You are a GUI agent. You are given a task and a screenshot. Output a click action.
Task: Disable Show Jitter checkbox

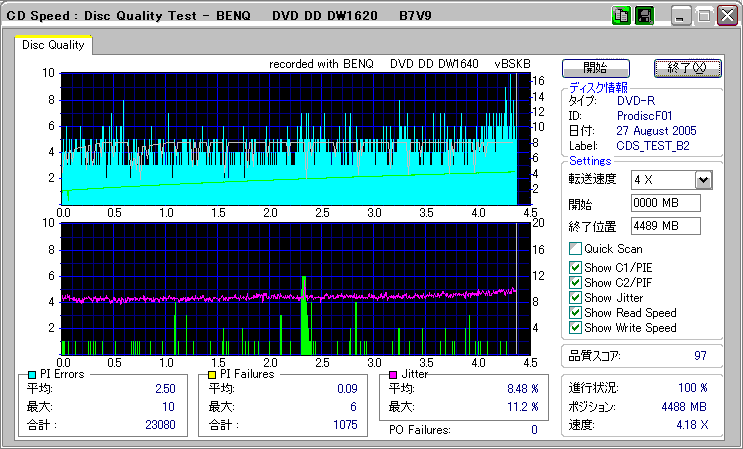(x=575, y=297)
